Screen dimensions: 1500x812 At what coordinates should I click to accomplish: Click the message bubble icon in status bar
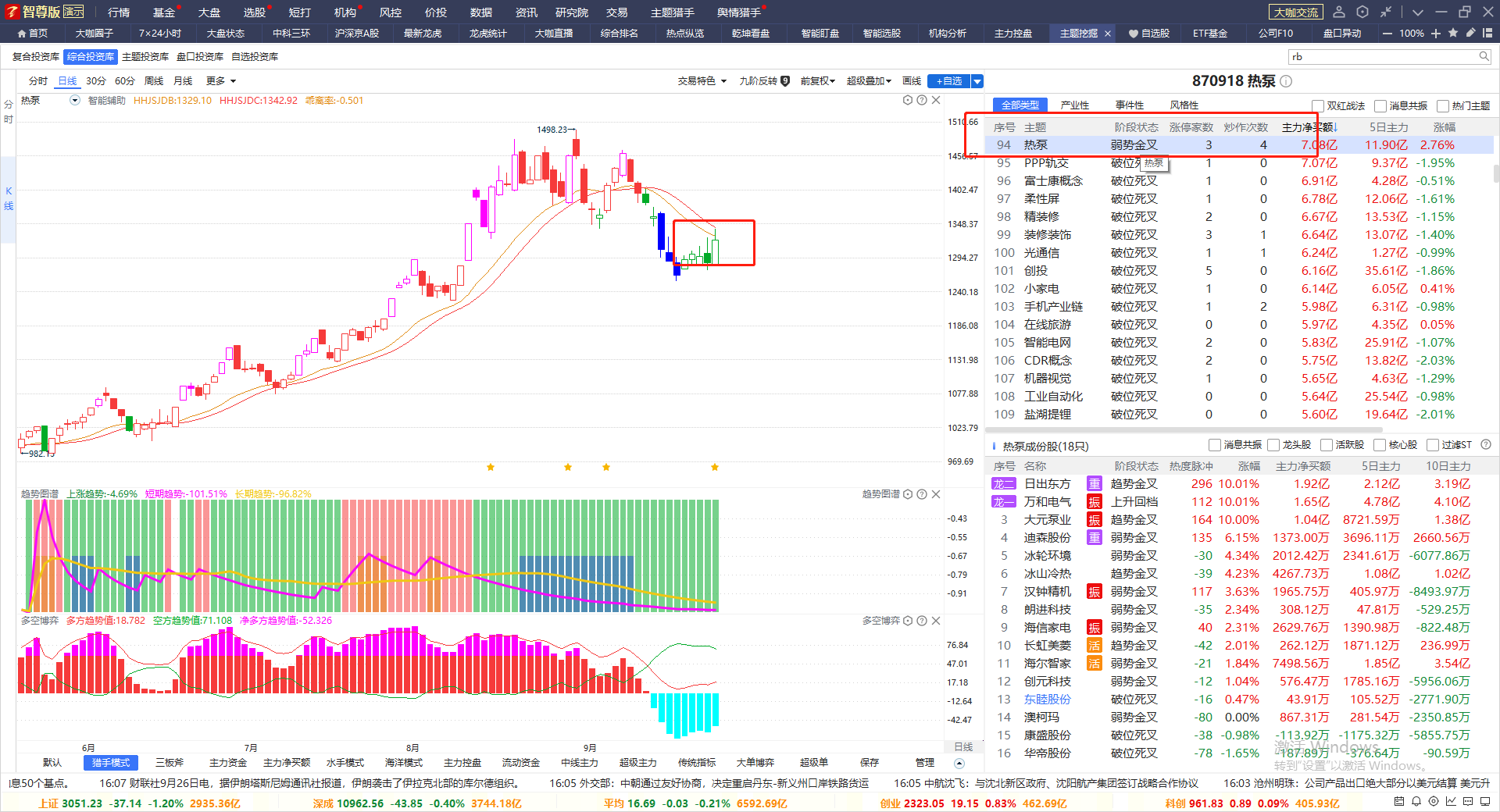(1468, 801)
